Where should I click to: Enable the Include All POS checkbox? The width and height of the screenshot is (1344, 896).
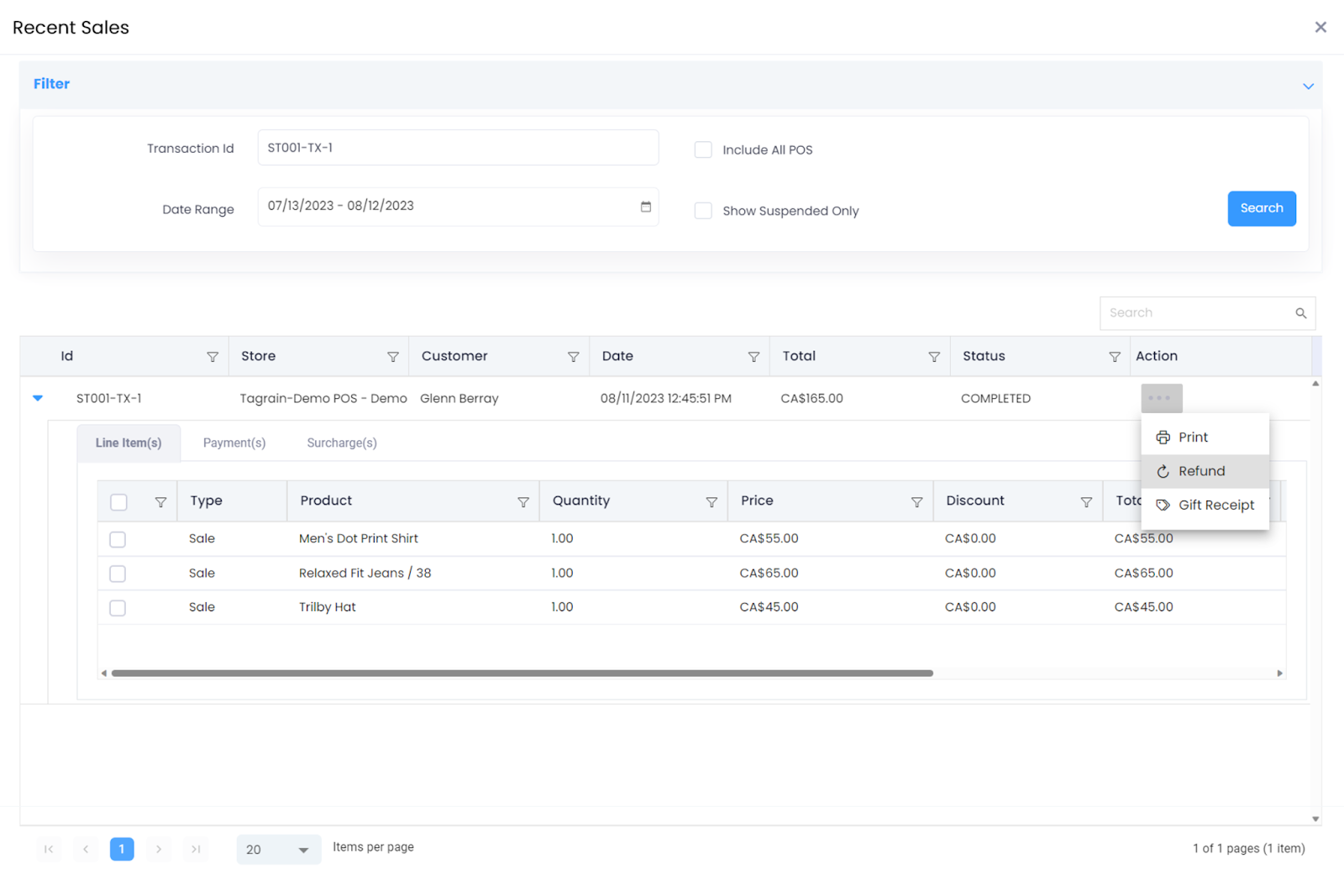(703, 150)
